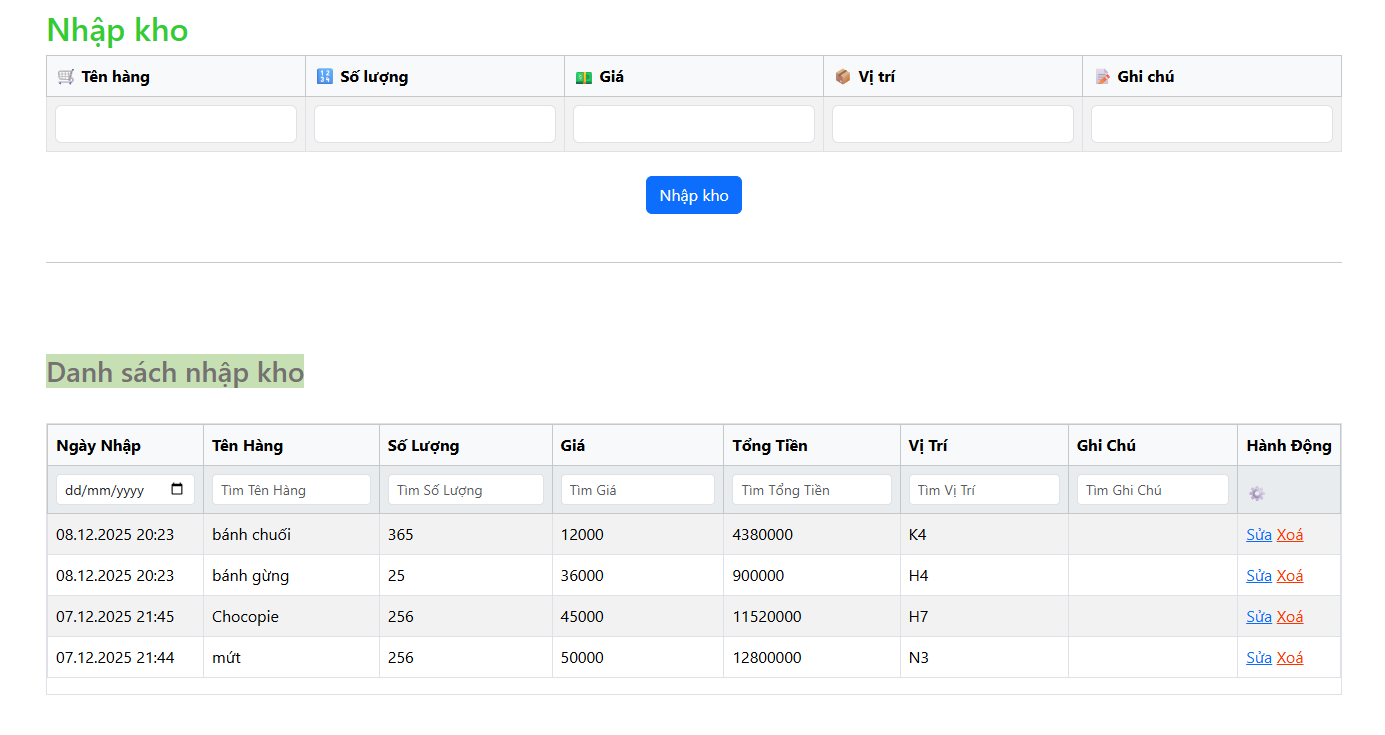Open the calendar picker in date filter
This screenshot has height=735, width=1385.
(x=178, y=490)
